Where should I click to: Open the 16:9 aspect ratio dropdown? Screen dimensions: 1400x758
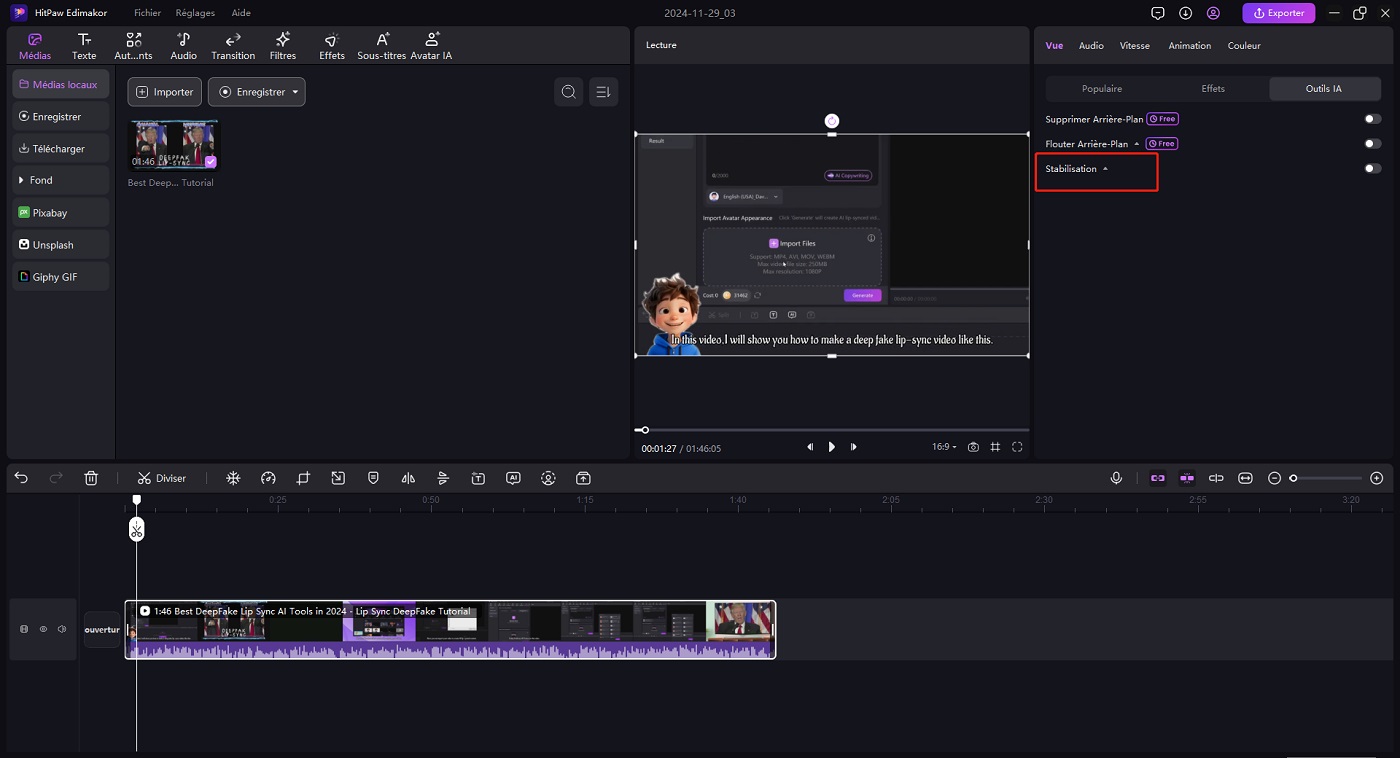943,447
